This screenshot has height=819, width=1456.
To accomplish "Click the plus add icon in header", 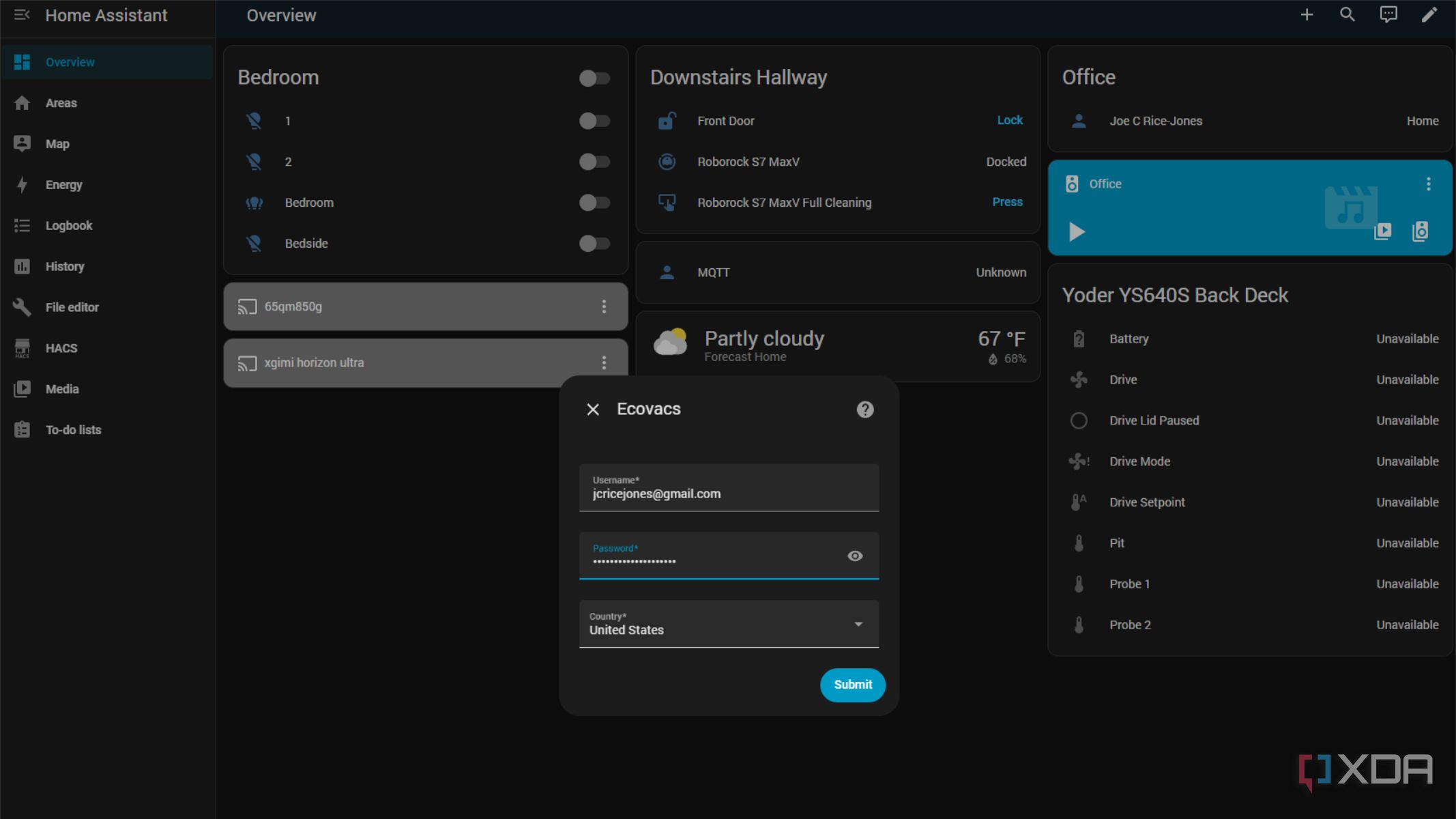I will point(1307,15).
